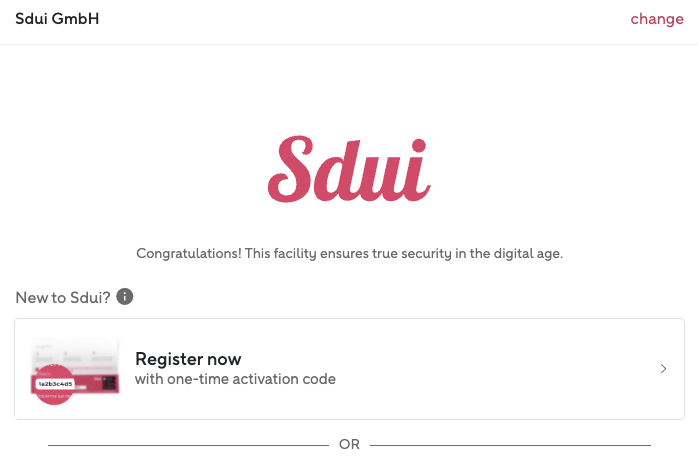Open the info icon beside "New to Sdui?"

pyautogui.click(x=125, y=297)
